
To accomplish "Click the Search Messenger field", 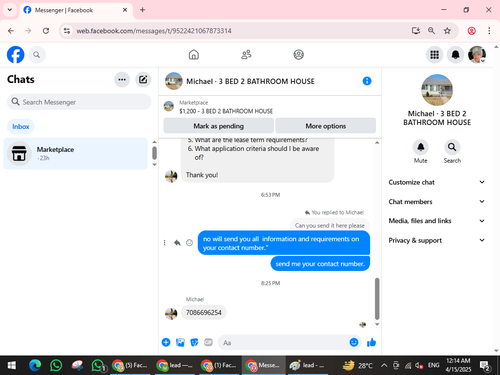I will tap(79, 102).
